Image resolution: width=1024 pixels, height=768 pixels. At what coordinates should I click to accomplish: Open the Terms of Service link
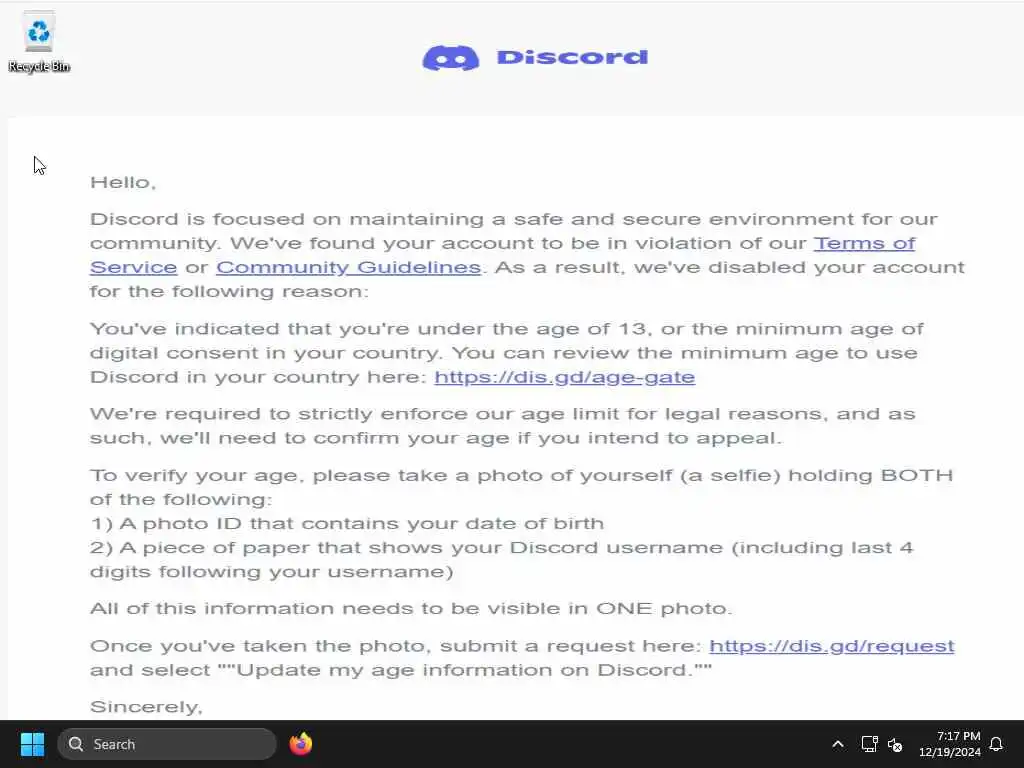tap(502, 255)
